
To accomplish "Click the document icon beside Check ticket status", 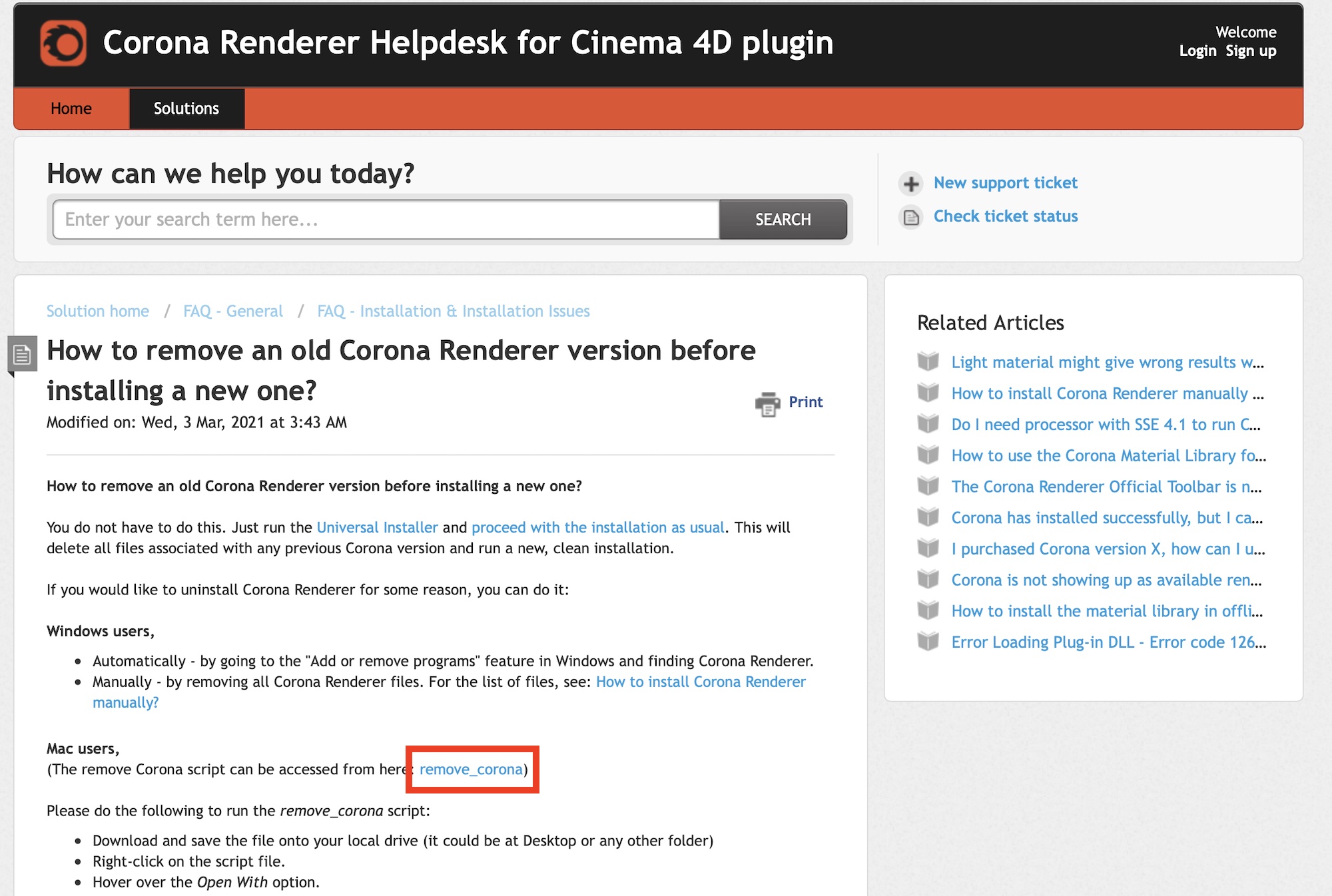I will tap(910, 217).
